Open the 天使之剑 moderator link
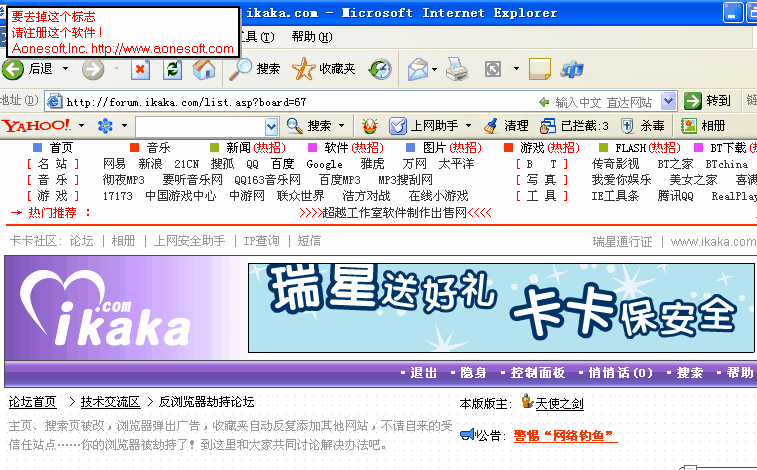 (x=559, y=403)
